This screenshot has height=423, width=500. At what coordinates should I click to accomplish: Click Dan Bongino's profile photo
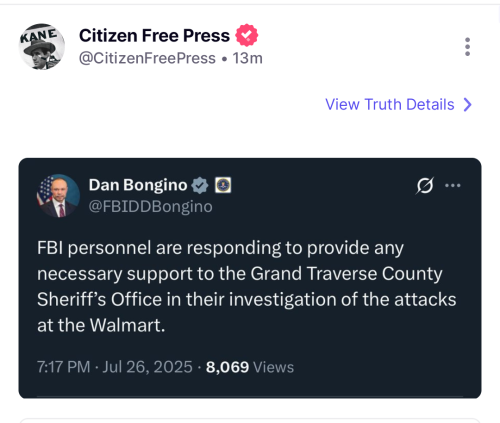(x=58, y=196)
